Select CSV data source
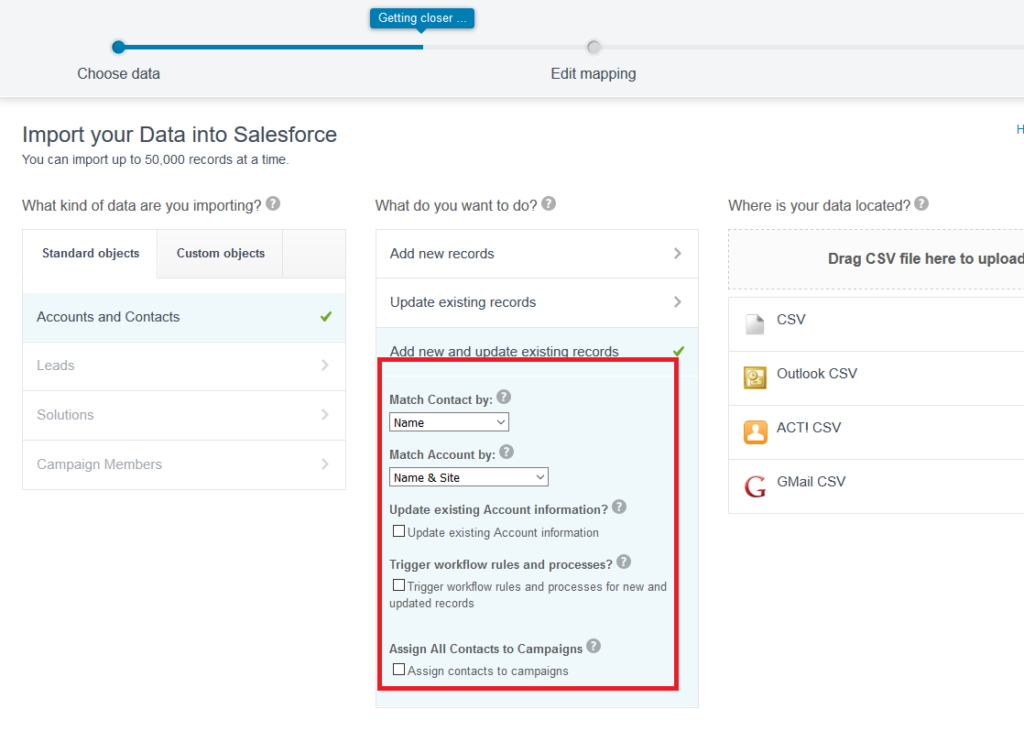Screen dimensions: 1024x731 pos(876,324)
